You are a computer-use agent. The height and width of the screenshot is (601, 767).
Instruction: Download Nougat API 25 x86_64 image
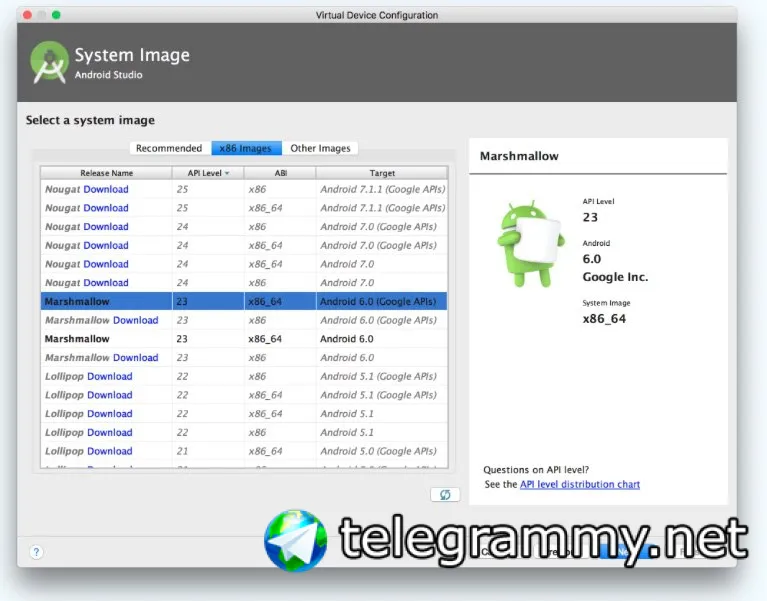point(106,208)
